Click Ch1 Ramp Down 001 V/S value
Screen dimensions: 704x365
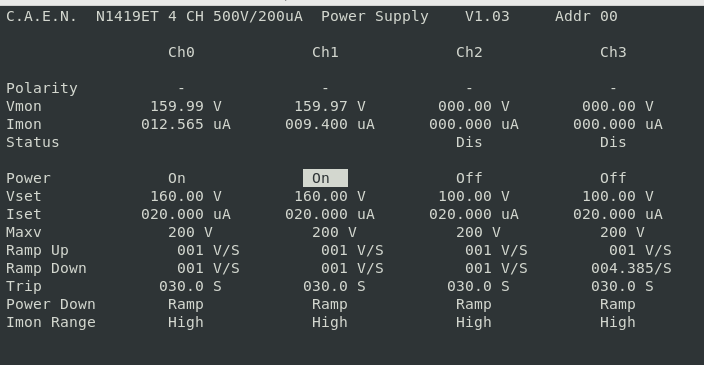coord(352,268)
